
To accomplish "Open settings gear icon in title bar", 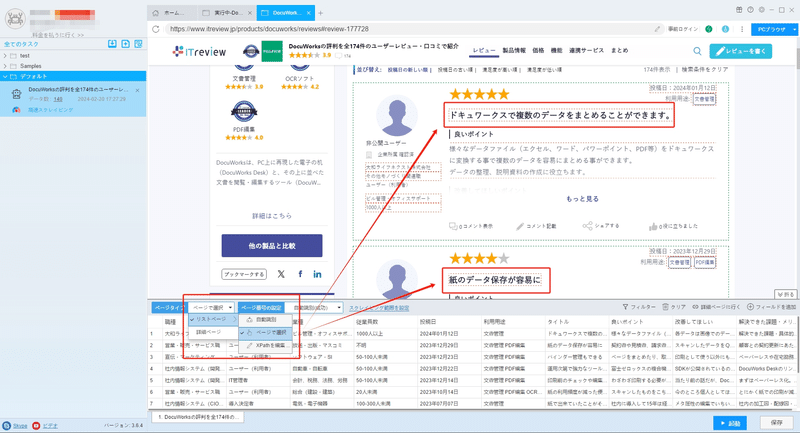I will coord(762,10).
